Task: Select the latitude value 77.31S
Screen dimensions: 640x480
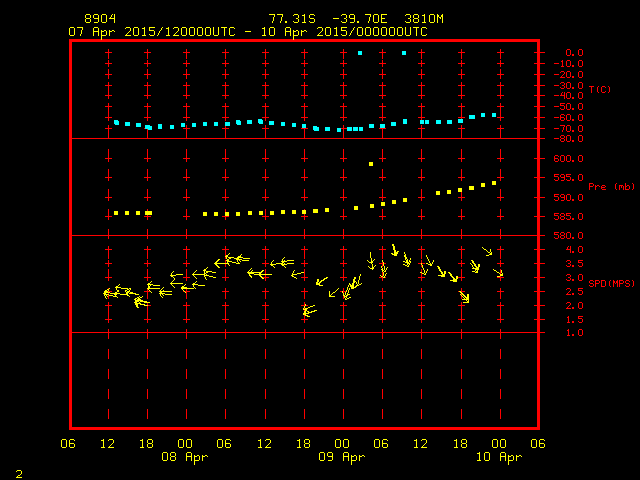Action: [292, 19]
